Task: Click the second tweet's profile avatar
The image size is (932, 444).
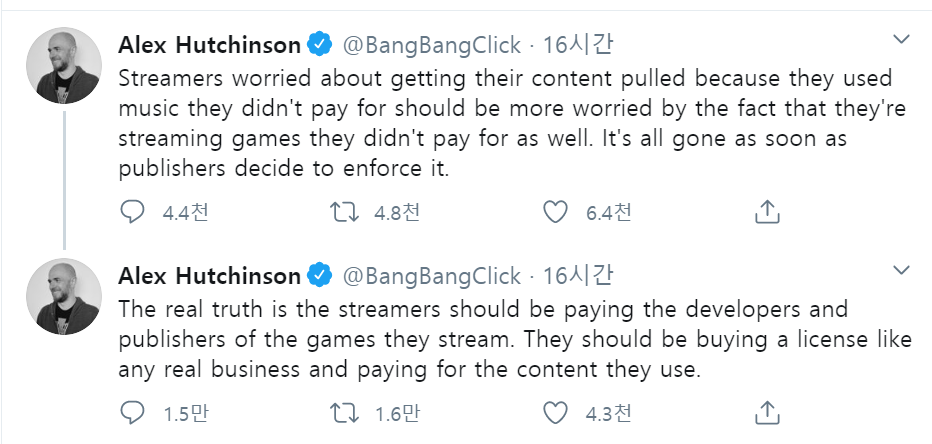Action: click(x=63, y=295)
